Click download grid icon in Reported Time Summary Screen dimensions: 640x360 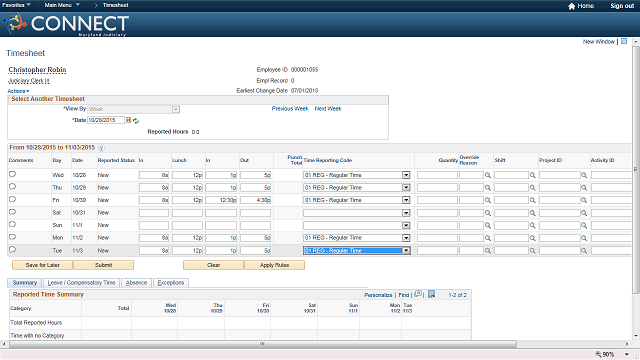click(x=431, y=294)
